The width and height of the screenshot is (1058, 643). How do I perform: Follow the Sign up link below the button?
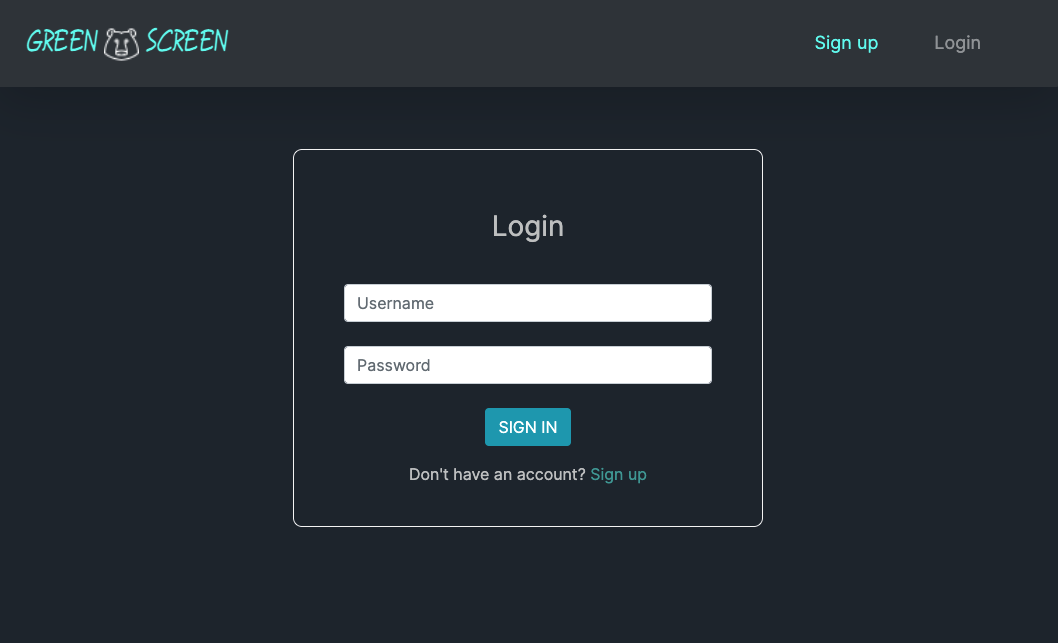coord(618,474)
